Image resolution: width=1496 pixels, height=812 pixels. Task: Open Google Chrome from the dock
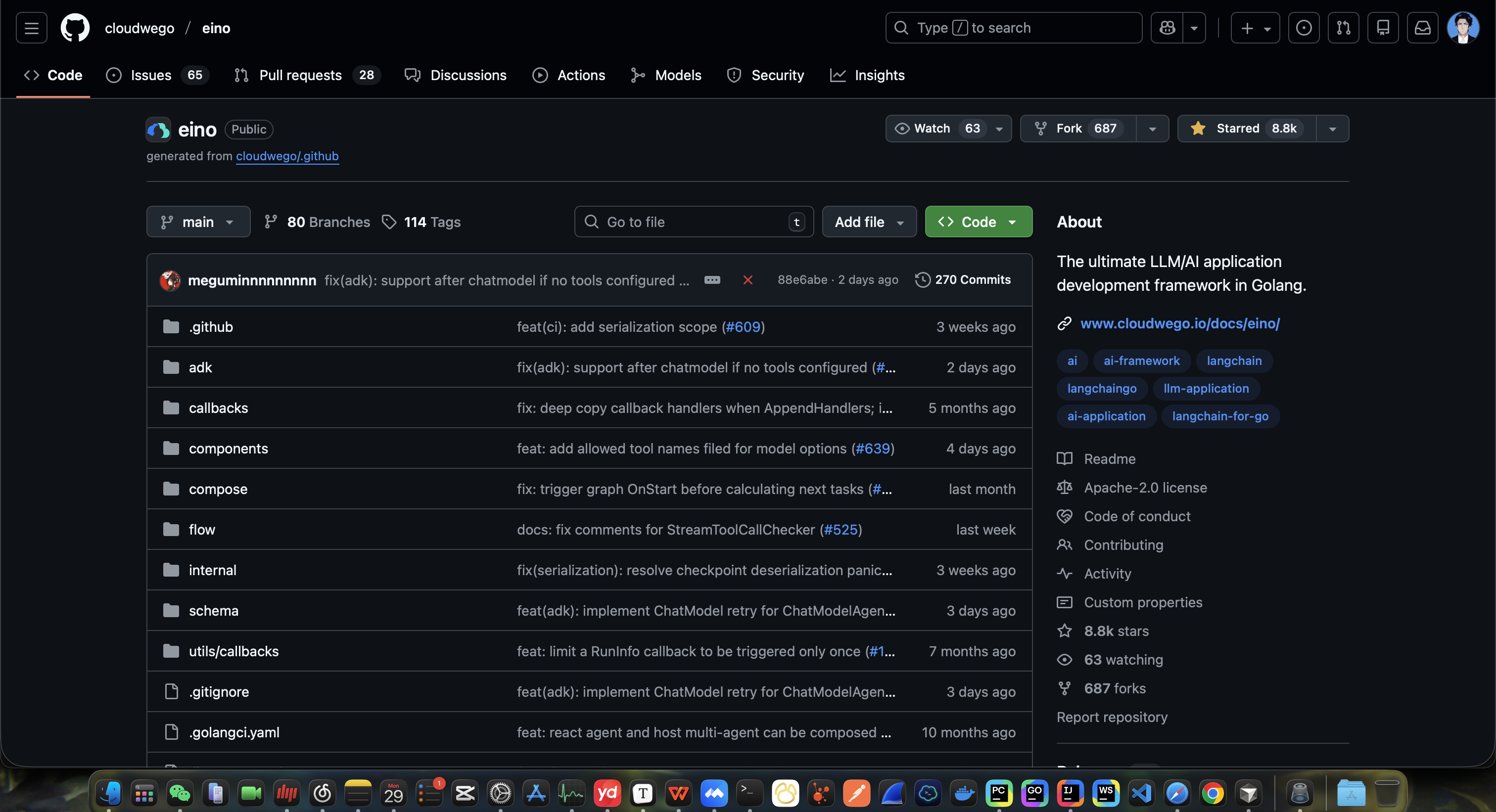tap(1213, 793)
